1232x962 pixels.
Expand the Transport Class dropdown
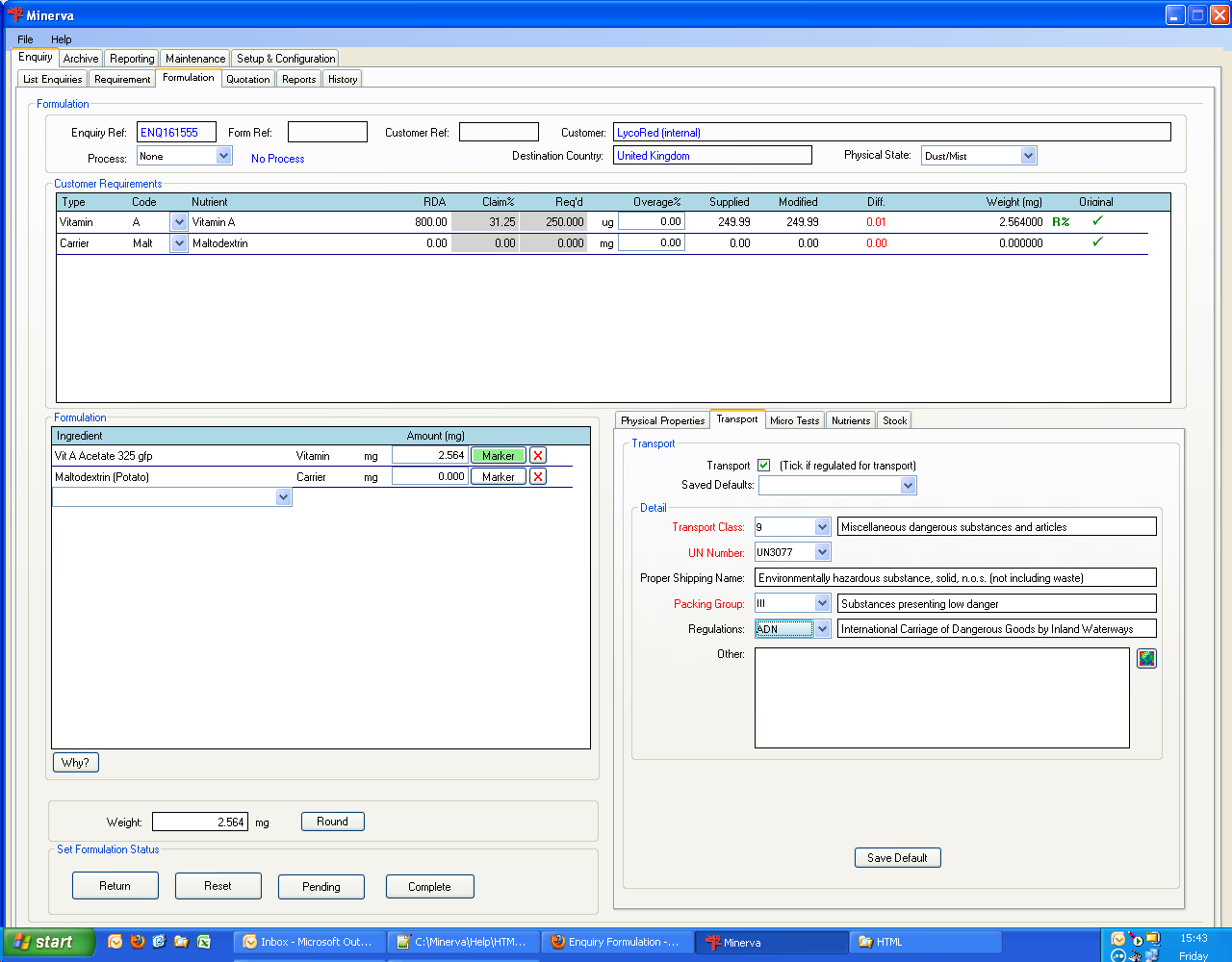pyautogui.click(x=822, y=527)
